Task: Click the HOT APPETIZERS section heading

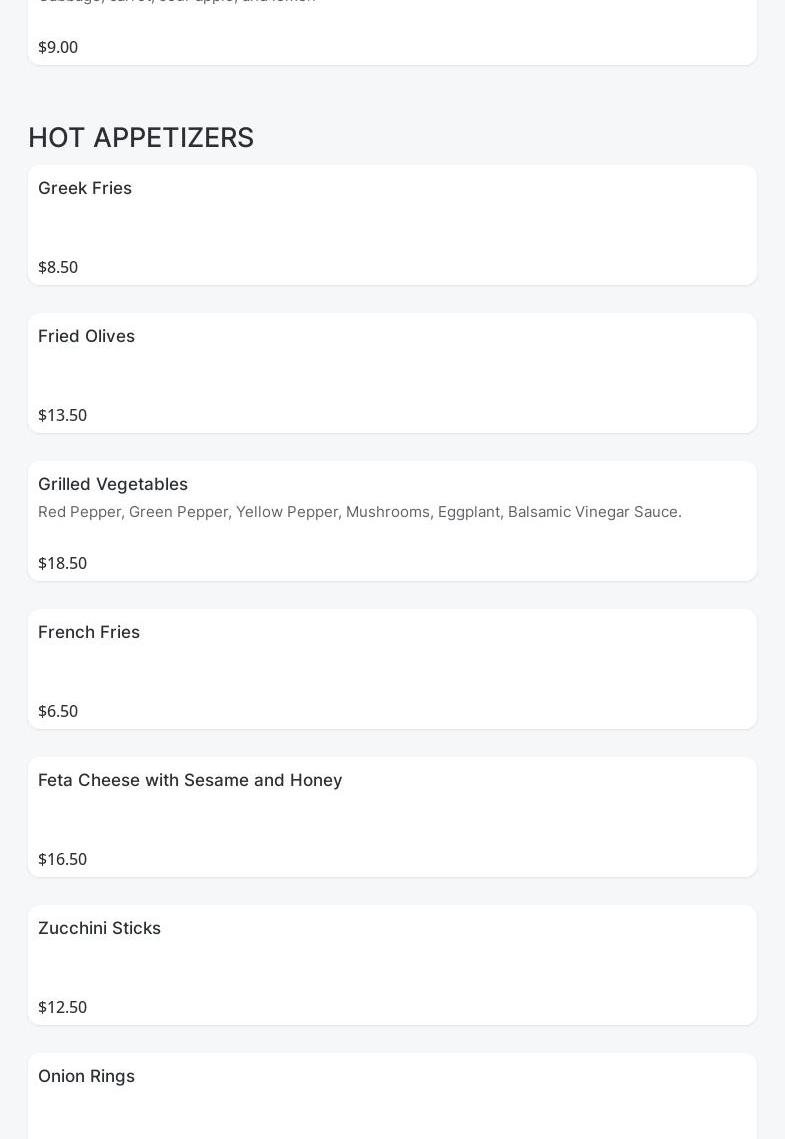Action: point(141,137)
